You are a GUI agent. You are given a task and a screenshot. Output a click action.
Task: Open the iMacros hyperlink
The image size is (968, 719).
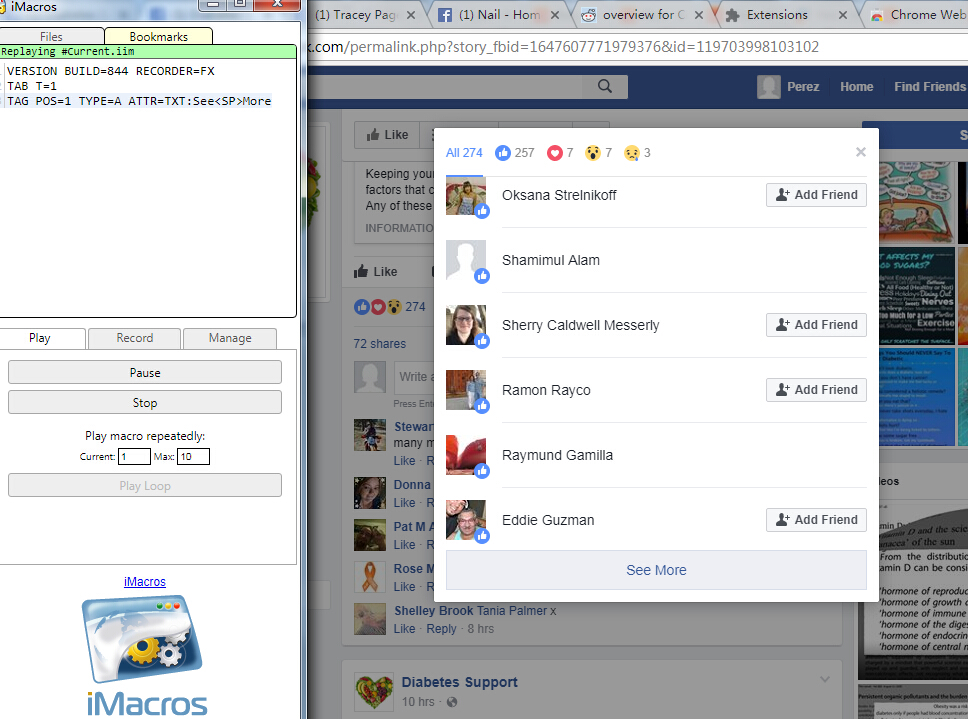click(x=144, y=581)
